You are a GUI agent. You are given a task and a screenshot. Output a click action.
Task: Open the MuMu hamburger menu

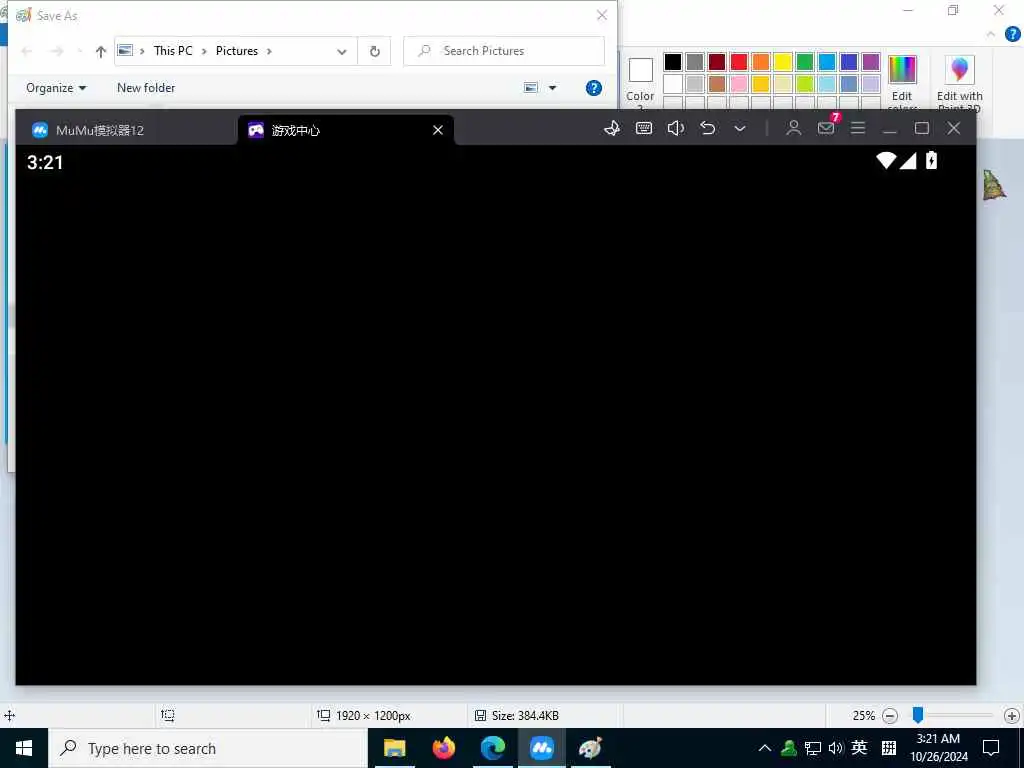pyautogui.click(x=858, y=128)
